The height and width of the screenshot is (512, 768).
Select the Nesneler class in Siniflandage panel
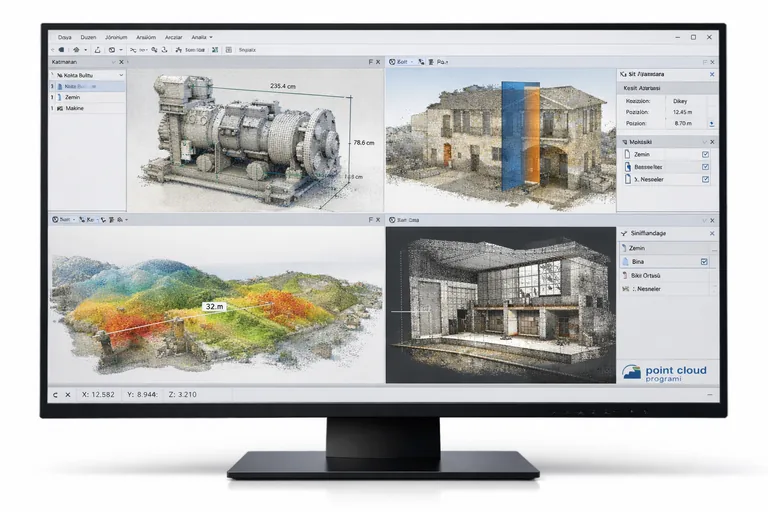(667, 289)
